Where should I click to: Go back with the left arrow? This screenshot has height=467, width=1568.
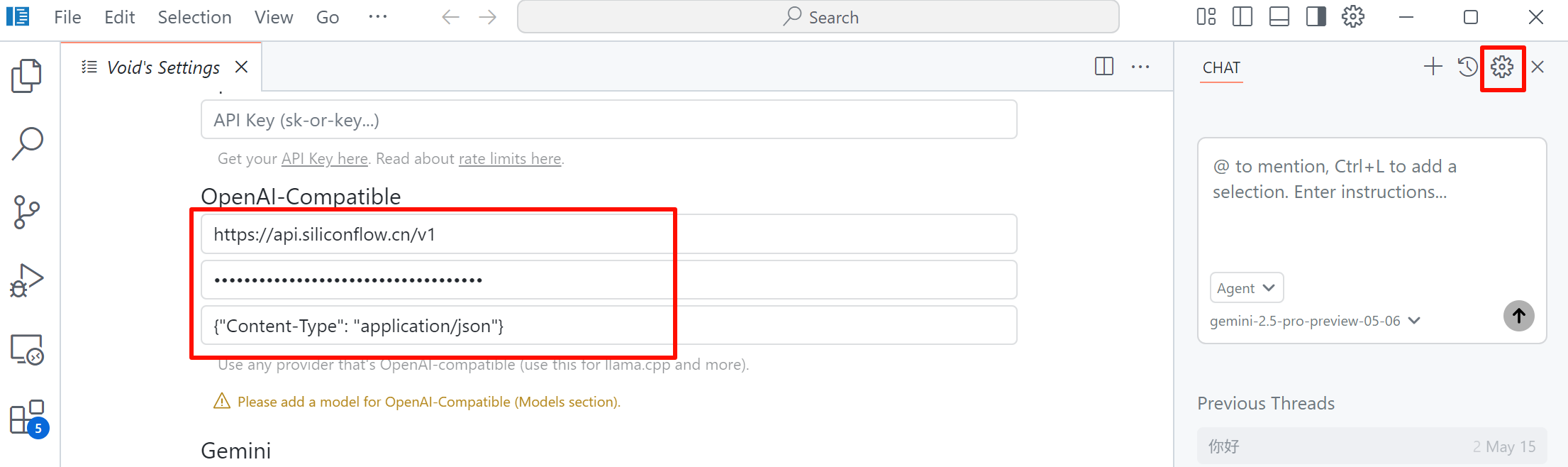point(450,17)
